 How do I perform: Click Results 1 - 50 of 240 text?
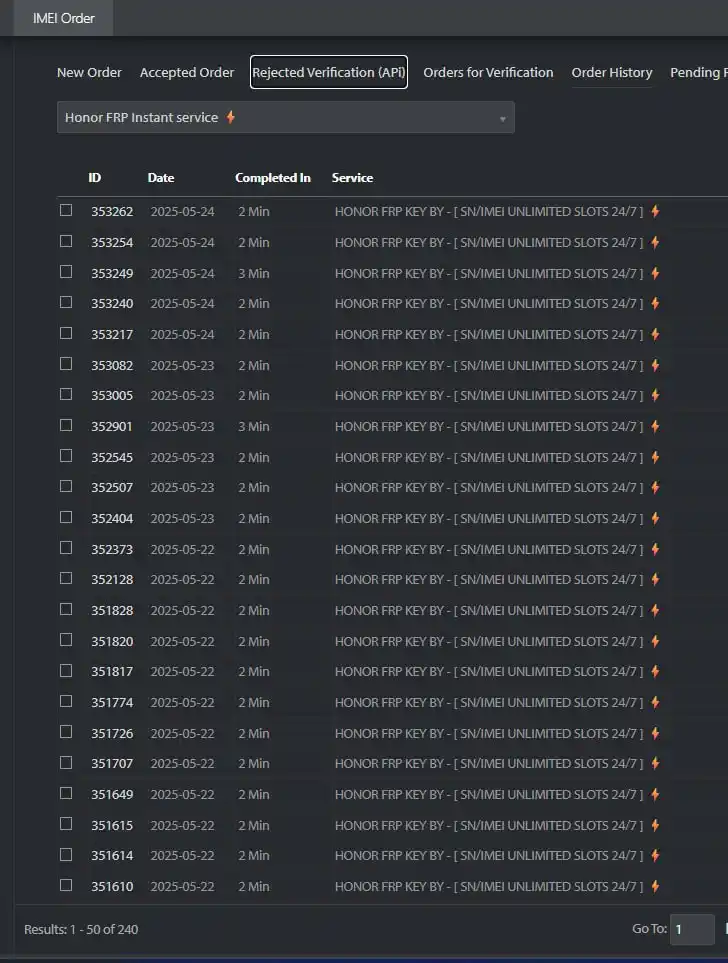point(81,929)
